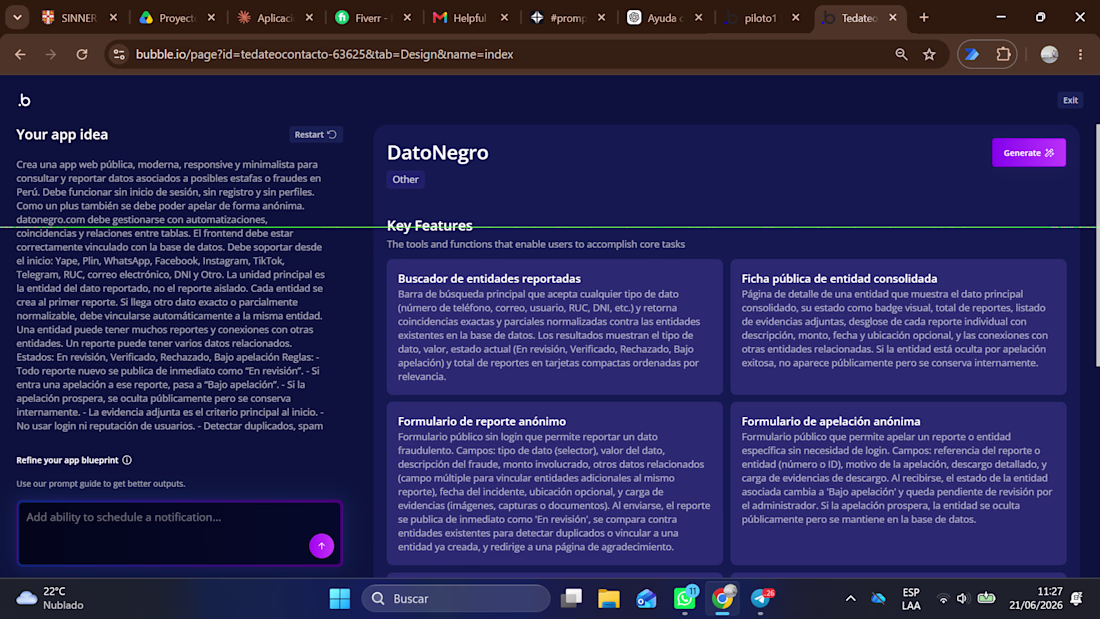
Task: Click the taskbar Buscar search box
Action: click(456, 599)
